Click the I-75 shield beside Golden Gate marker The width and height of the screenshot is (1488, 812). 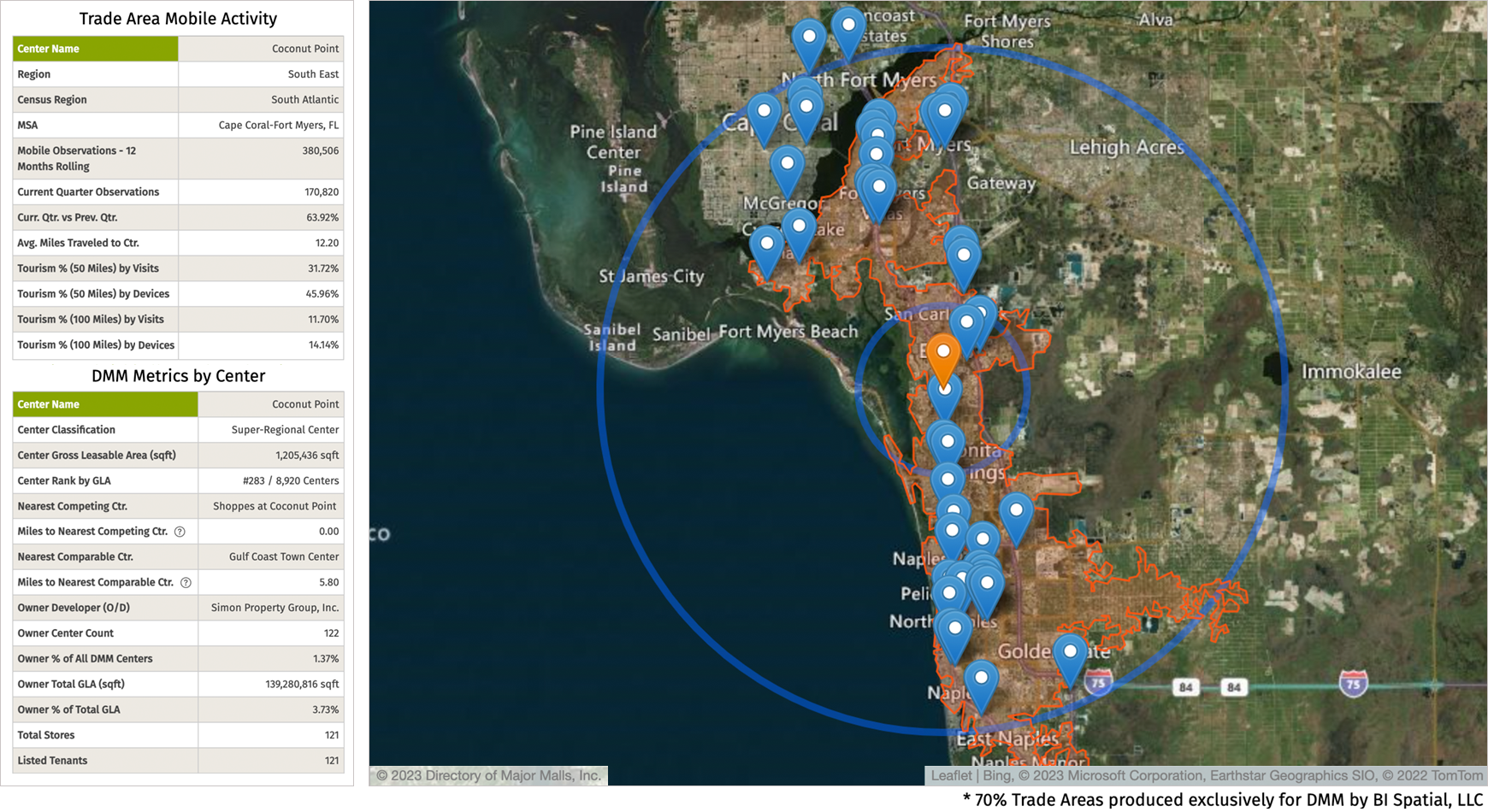pyautogui.click(x=1098, y=682)
